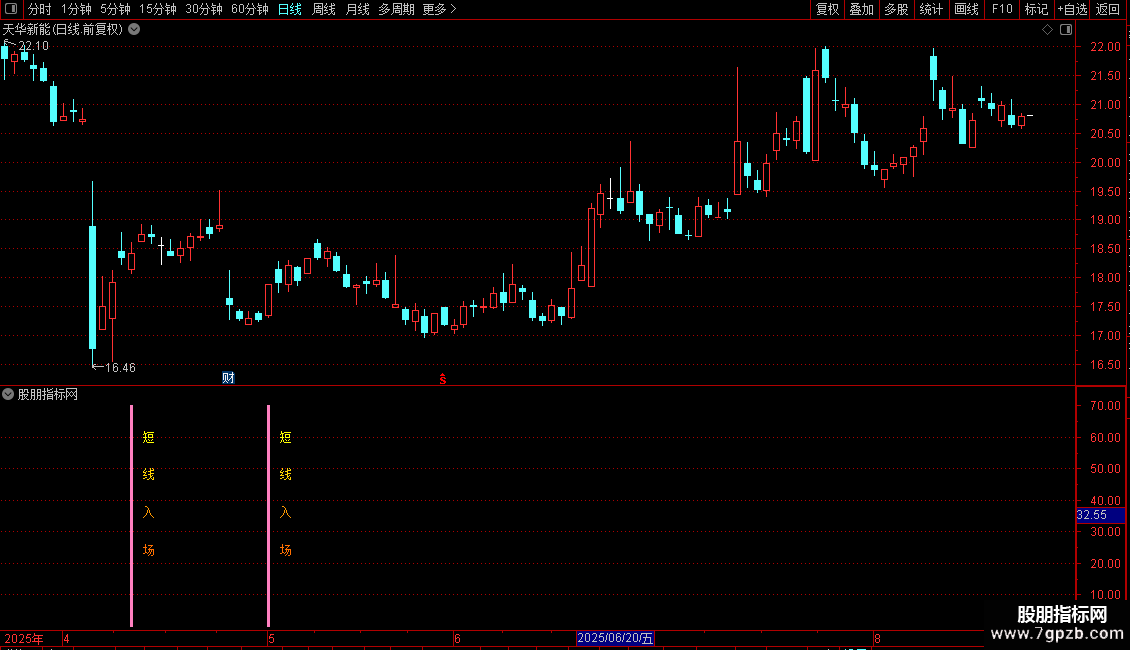Click the 2025/06/20/五 date label

point(615,638)
